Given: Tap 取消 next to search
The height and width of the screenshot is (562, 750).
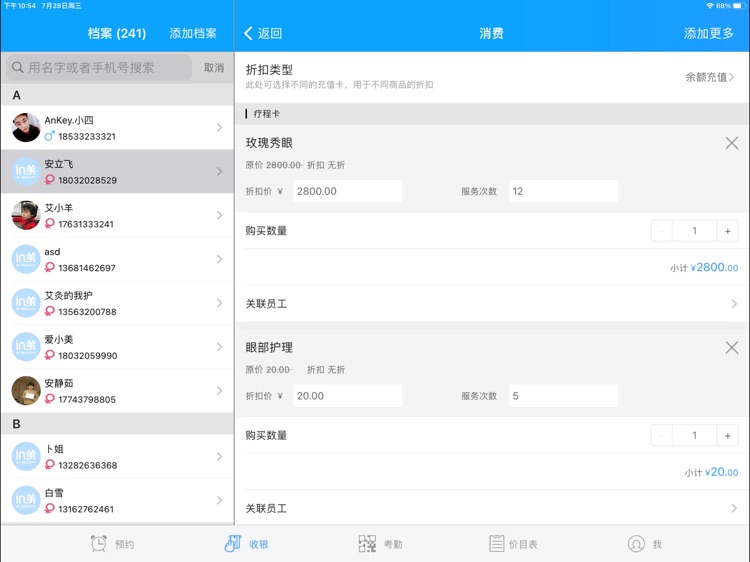Looking at the screenshot, I should point(214,67).
